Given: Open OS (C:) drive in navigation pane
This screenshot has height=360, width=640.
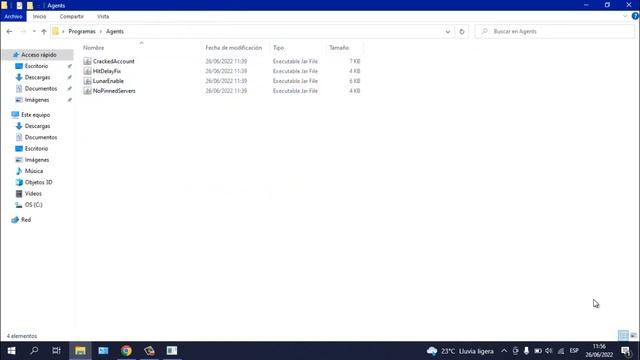Looking at the screenshot, I should tap(33, 204).
